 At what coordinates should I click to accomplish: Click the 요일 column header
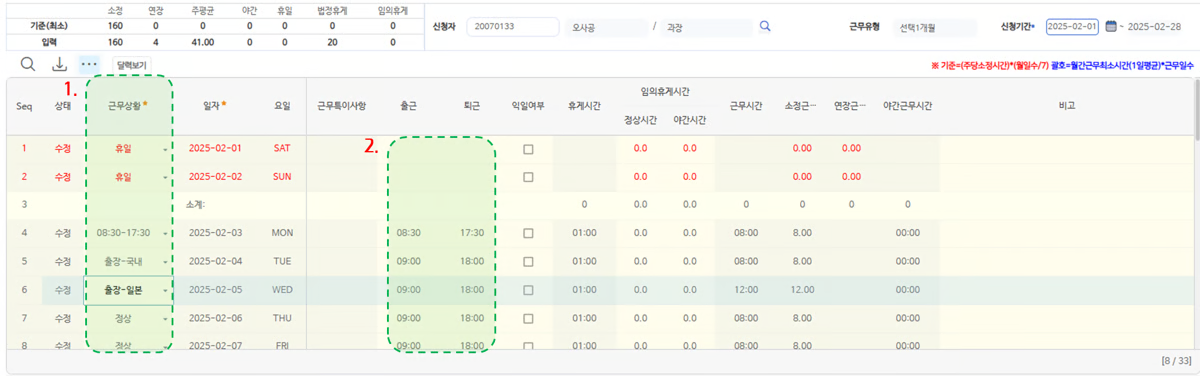coord(283,105)
